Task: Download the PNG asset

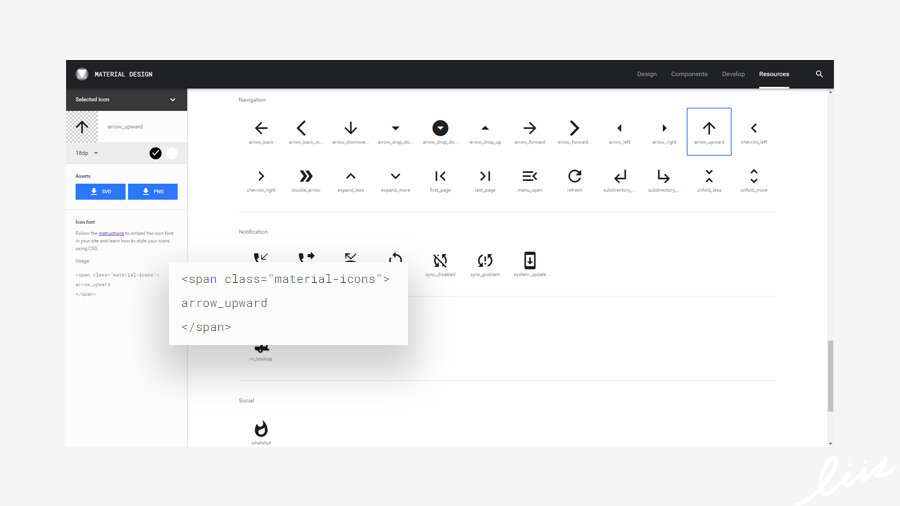Action: [153, 192]
